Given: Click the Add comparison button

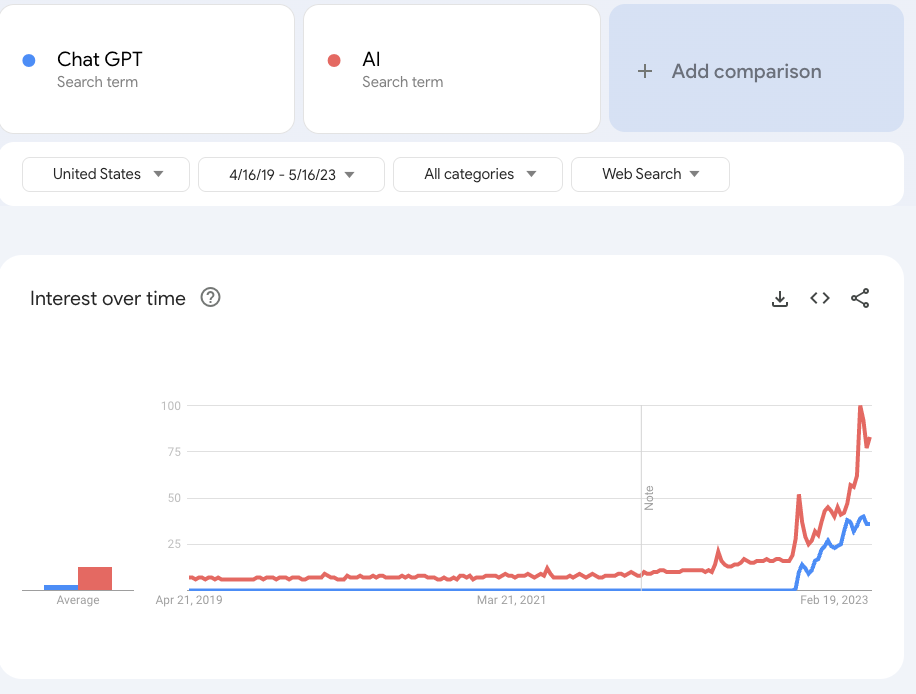Looking at the screenshot, I should coord(757,68).
